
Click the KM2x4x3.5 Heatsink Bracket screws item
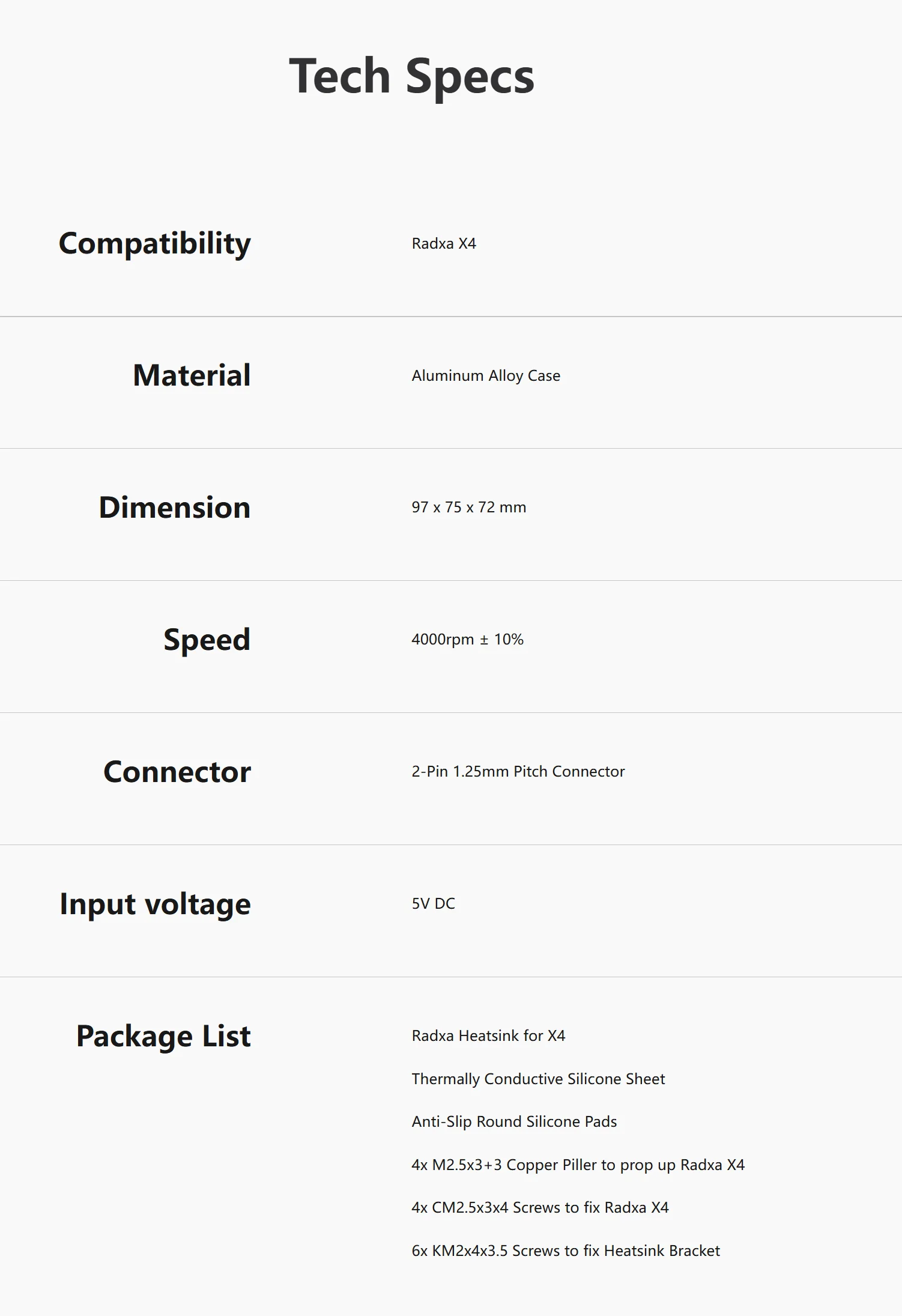point(565,1251)
